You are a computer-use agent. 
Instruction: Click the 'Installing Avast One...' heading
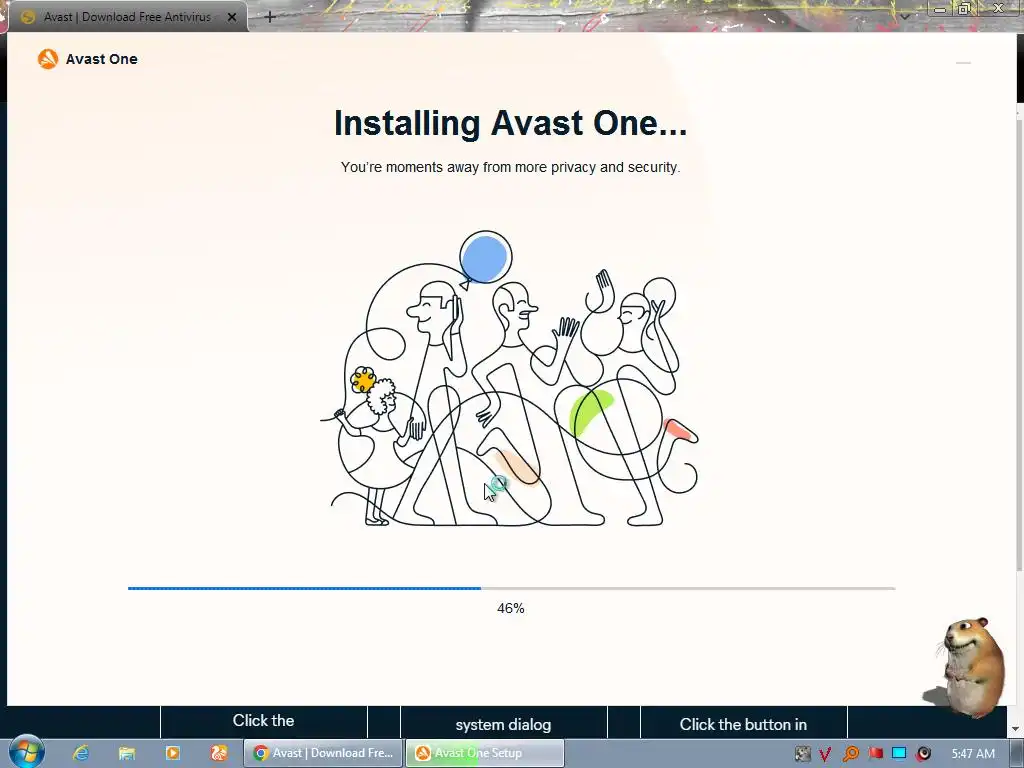(x=511, y=123)
